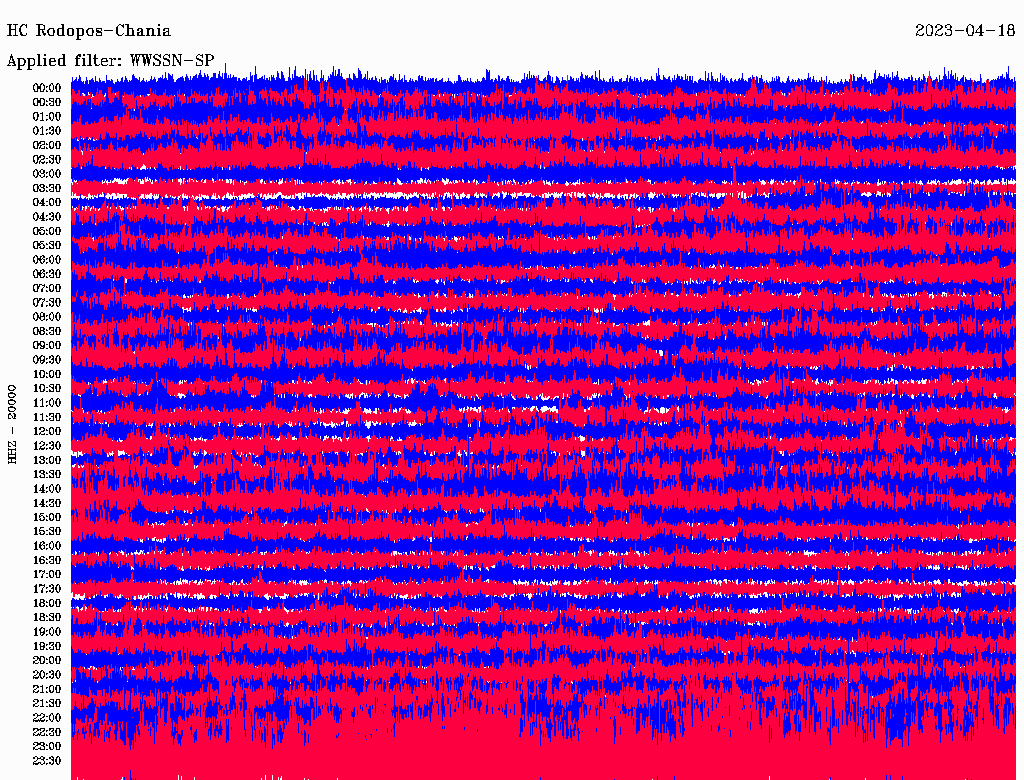Click the 21:30 time label
The width and height of the screenshot is (1024, 780).
click(x=47, y=704)
